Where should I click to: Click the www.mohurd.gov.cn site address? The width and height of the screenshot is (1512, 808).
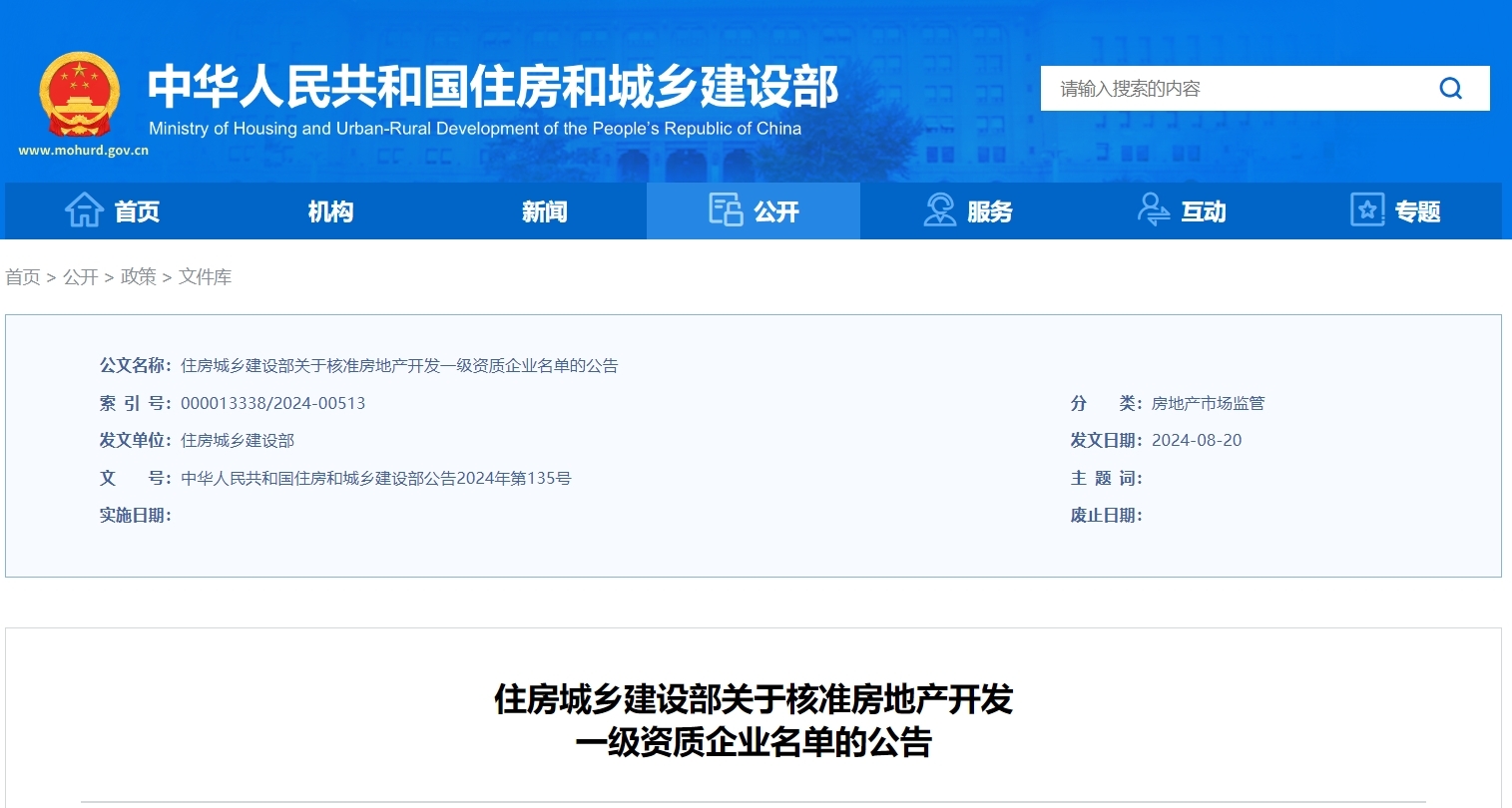click(84, 150)
